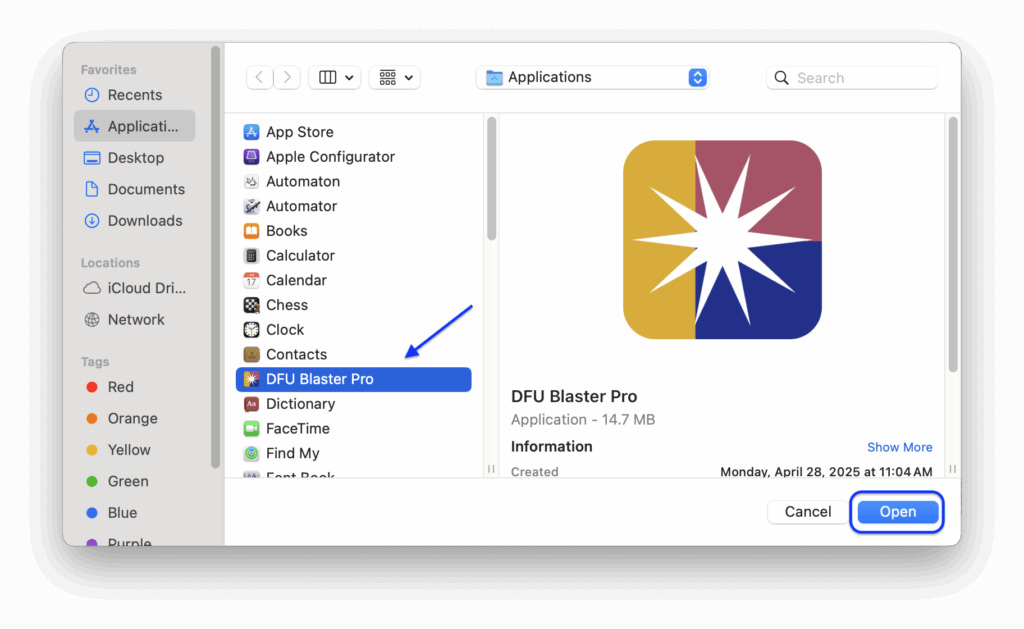Select the FaceTime row text

[298, 428]
